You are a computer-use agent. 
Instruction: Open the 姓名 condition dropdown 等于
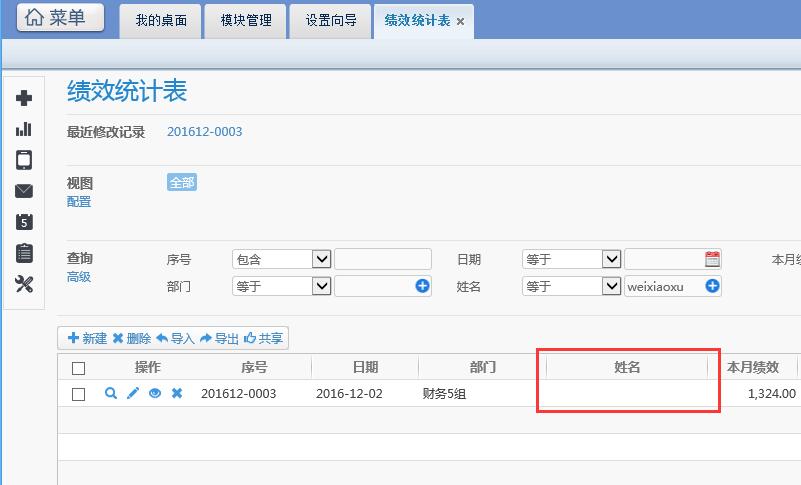click(571, 286)
